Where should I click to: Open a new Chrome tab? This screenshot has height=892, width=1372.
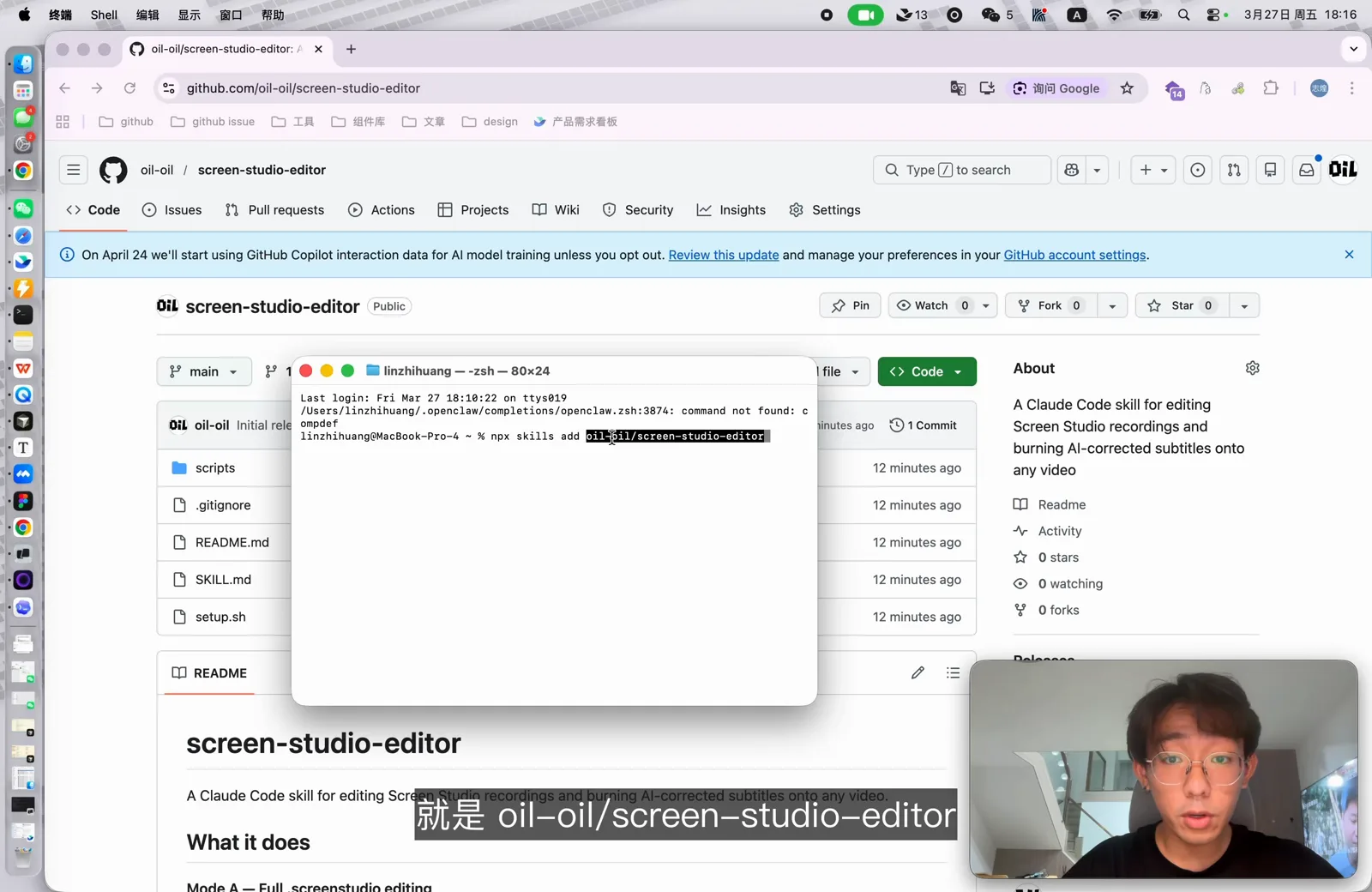[x=351, y=49]
